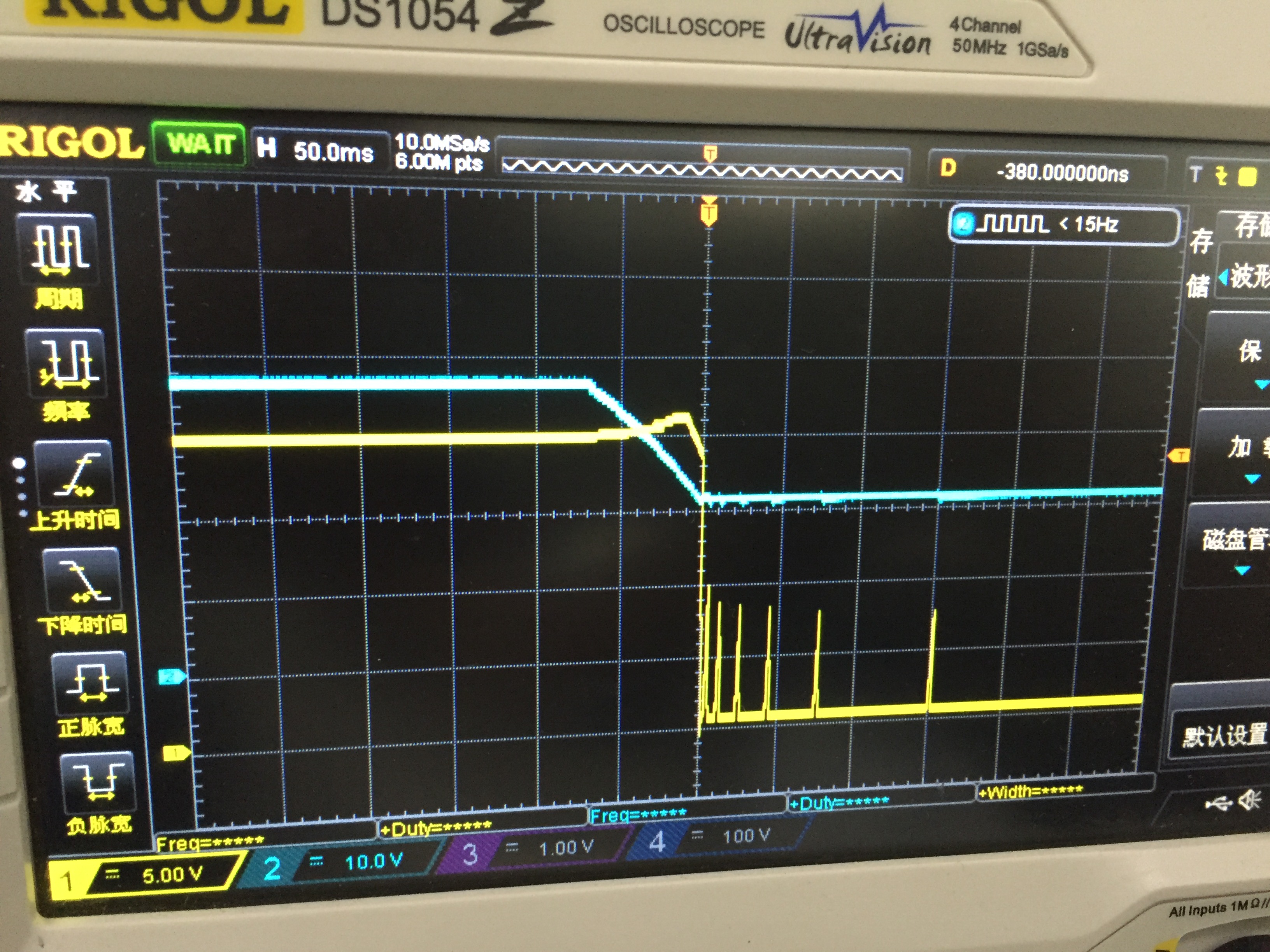Select the rise time (上升时间) icon

pyautogui.click(x=75, y=474)
